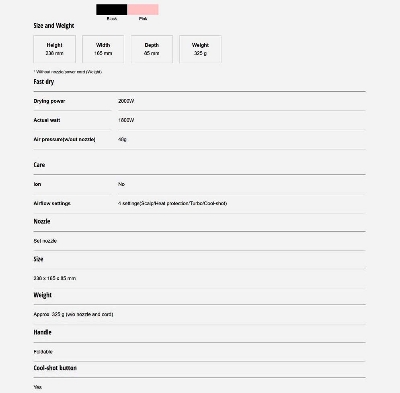
Task: Click the Weight dimension box
Action: (200, 49)
